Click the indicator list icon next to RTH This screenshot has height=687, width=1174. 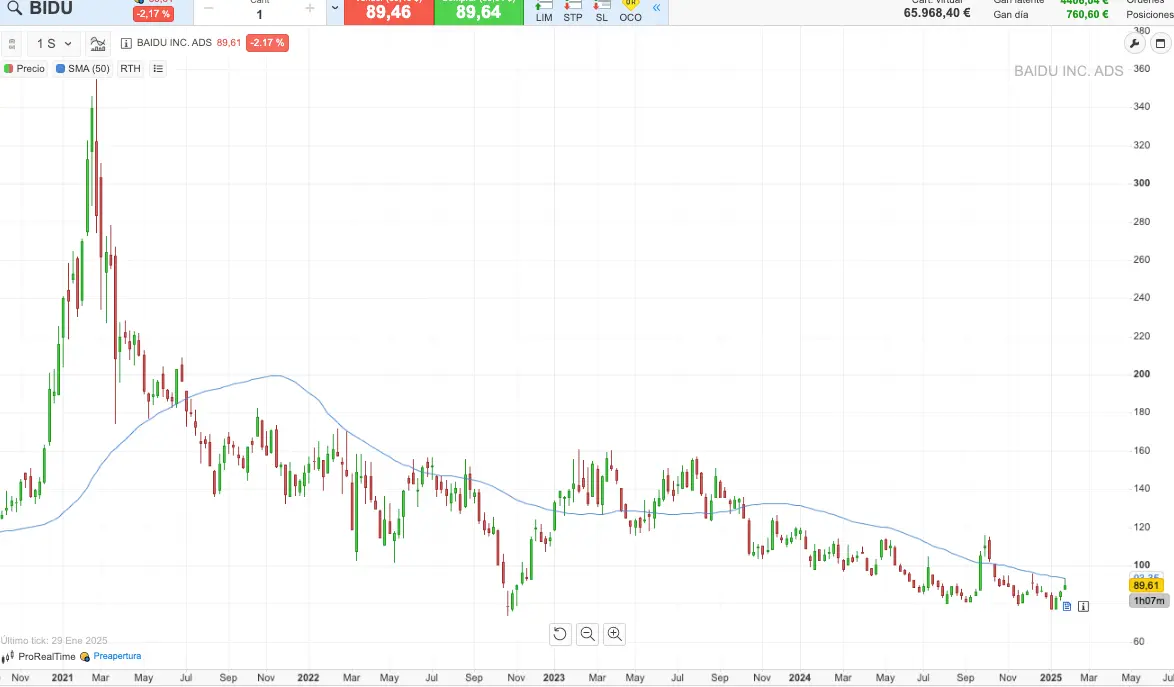pos(158,69)
